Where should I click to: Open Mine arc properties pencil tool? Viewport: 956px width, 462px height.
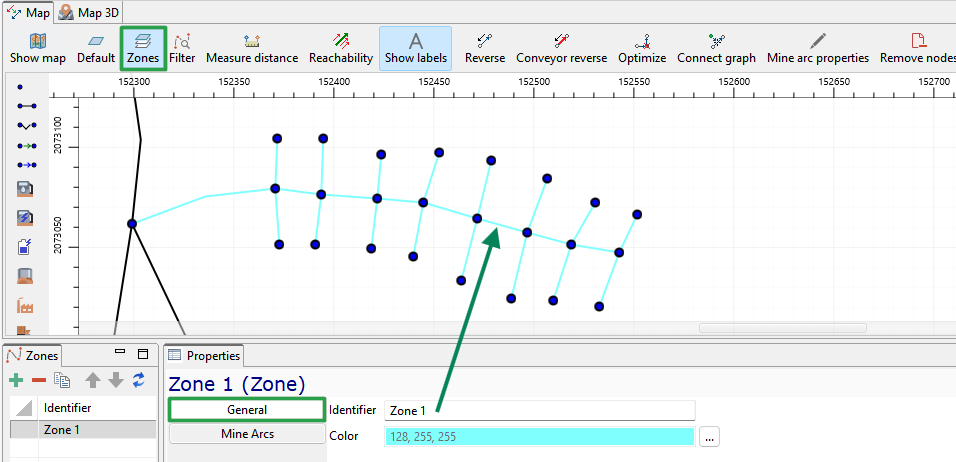click(x=818, y=49)
